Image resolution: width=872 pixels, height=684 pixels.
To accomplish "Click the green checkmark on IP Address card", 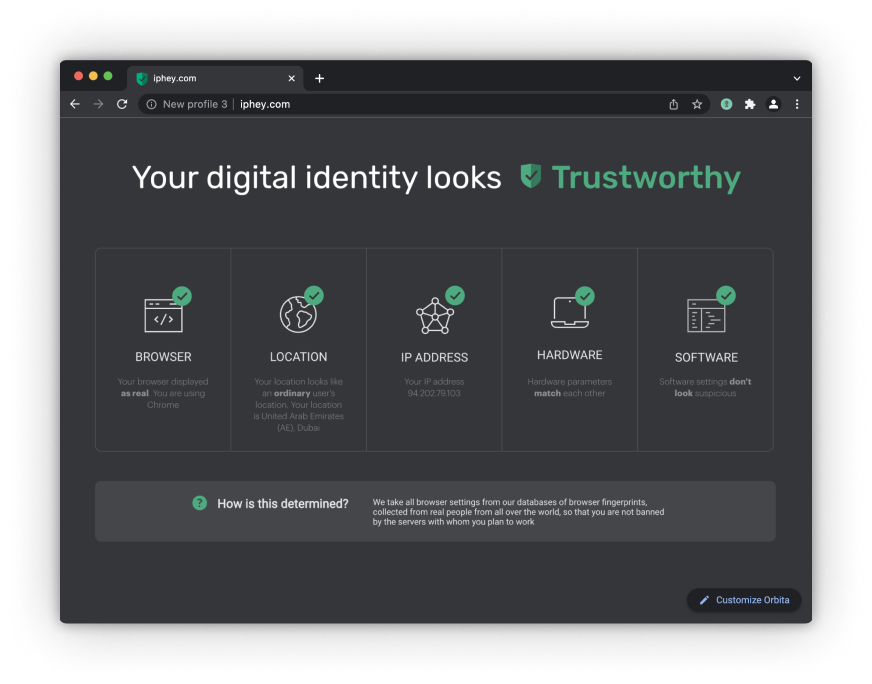I will (455, 295).
